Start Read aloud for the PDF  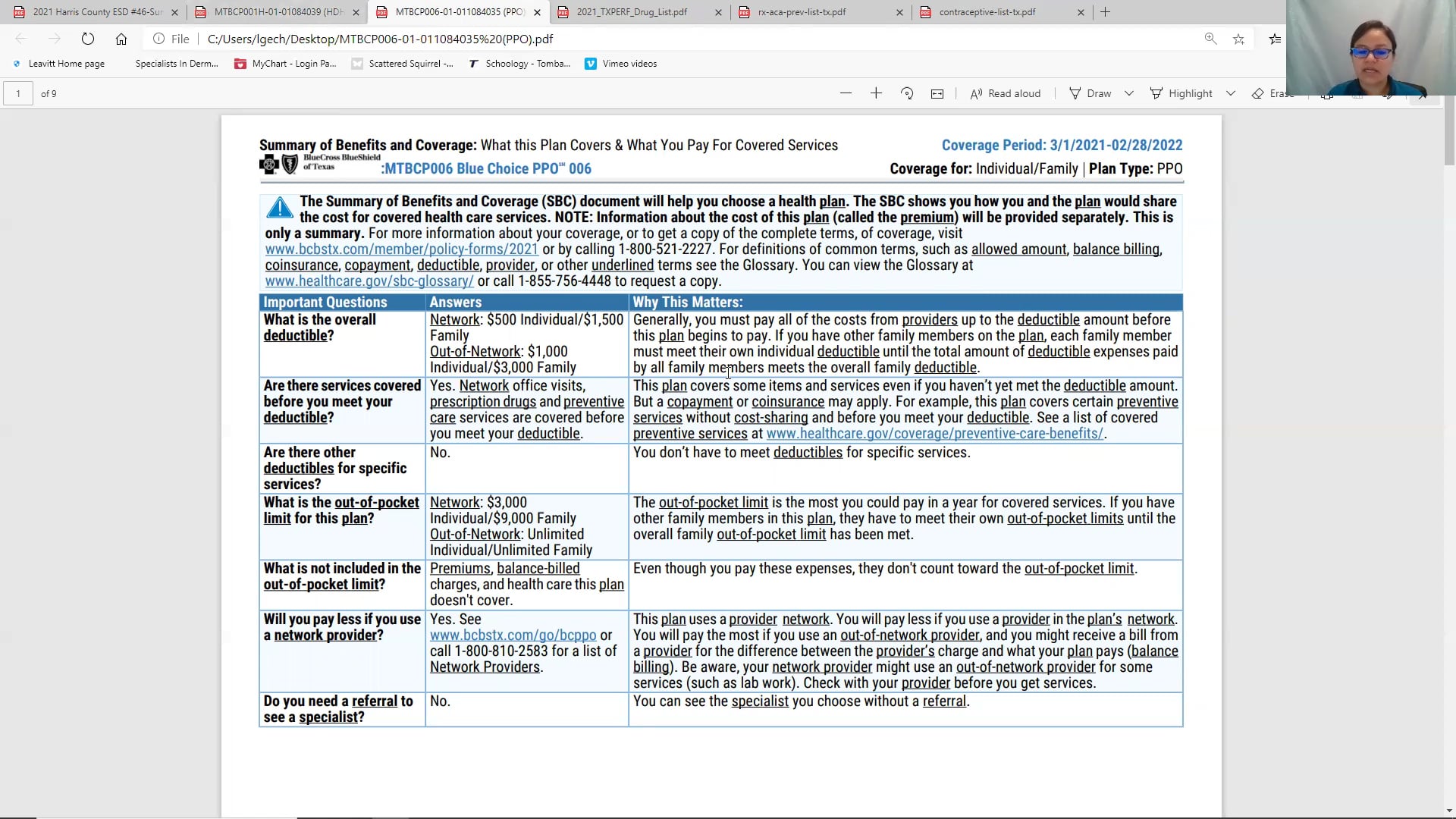point(1005,93)
